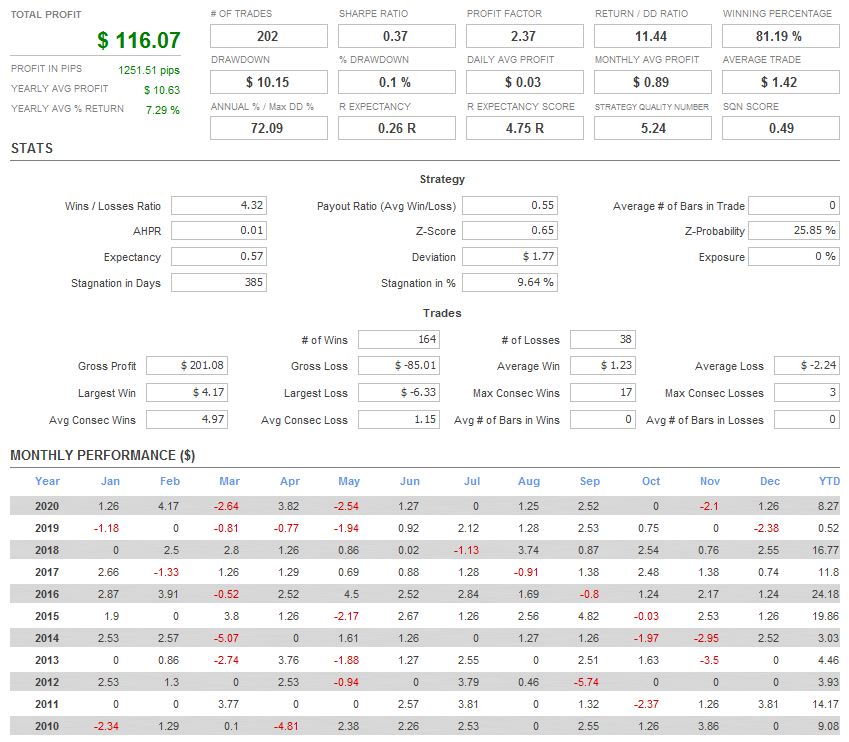Click the Avg Consec Wins field 4.97

tap(187, 420)
